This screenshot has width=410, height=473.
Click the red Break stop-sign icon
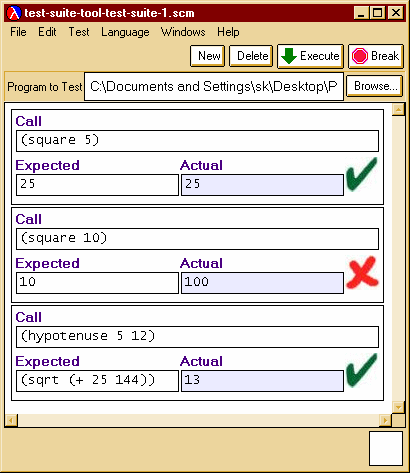360,56
